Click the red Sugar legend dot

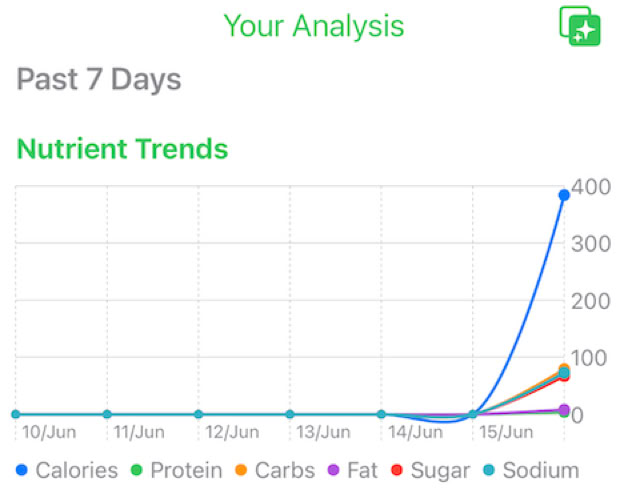[396, 470]
